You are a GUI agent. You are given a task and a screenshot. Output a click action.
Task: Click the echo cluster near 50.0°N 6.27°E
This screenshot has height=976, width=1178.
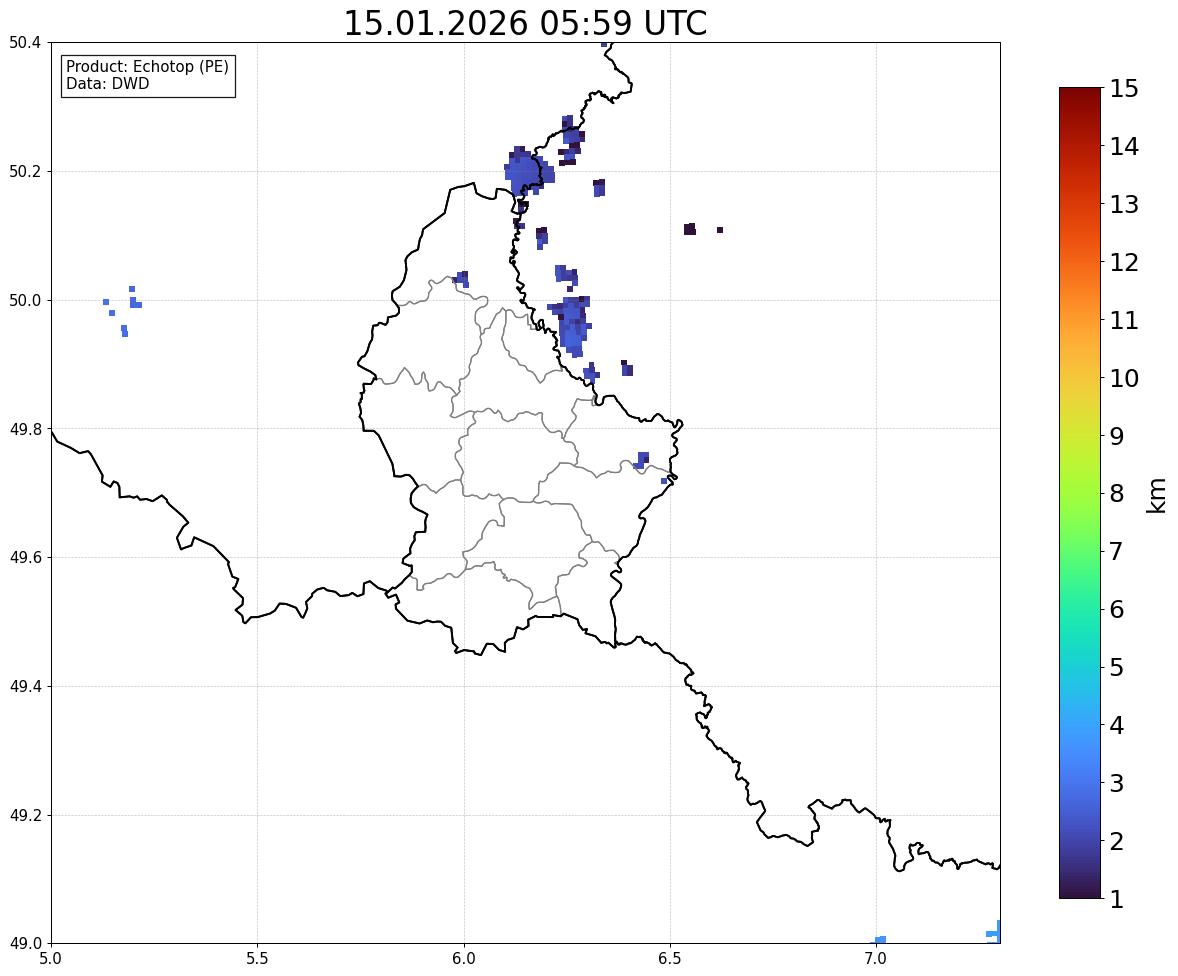pyautogui.click(x=572, y=325)
